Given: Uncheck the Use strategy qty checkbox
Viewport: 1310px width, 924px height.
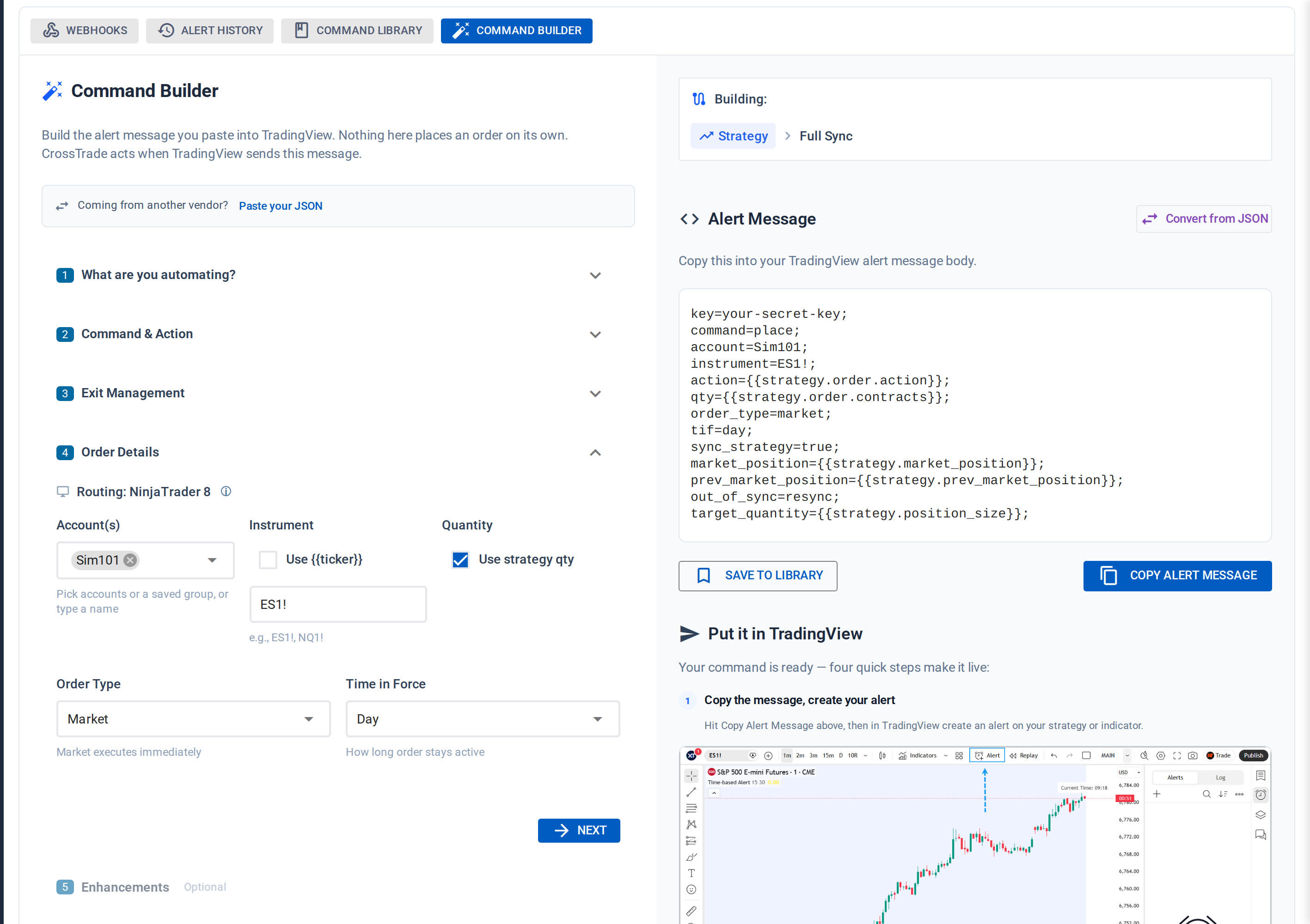Looking at the screenshot, I should (460, 559).
